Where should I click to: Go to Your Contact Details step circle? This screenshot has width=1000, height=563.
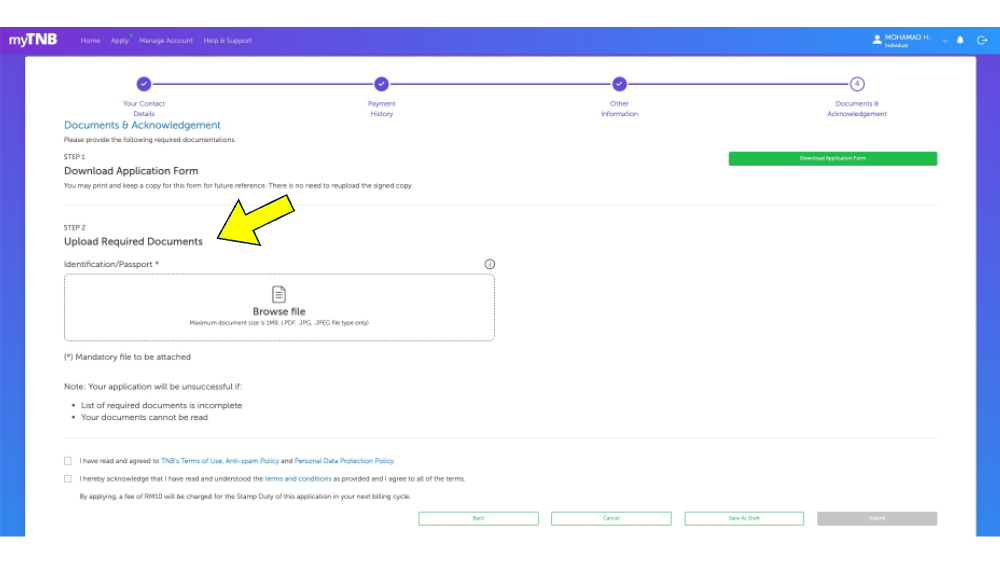pyautogui.click(x=144, y=84)
